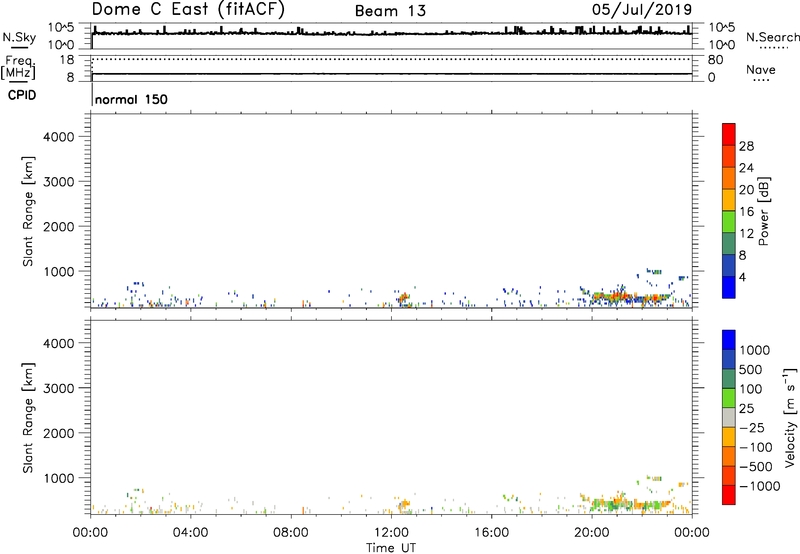Viewport: 800px width, 554px height.
Task: Click the 'Nave' legend label
Action: pos(761,69)
